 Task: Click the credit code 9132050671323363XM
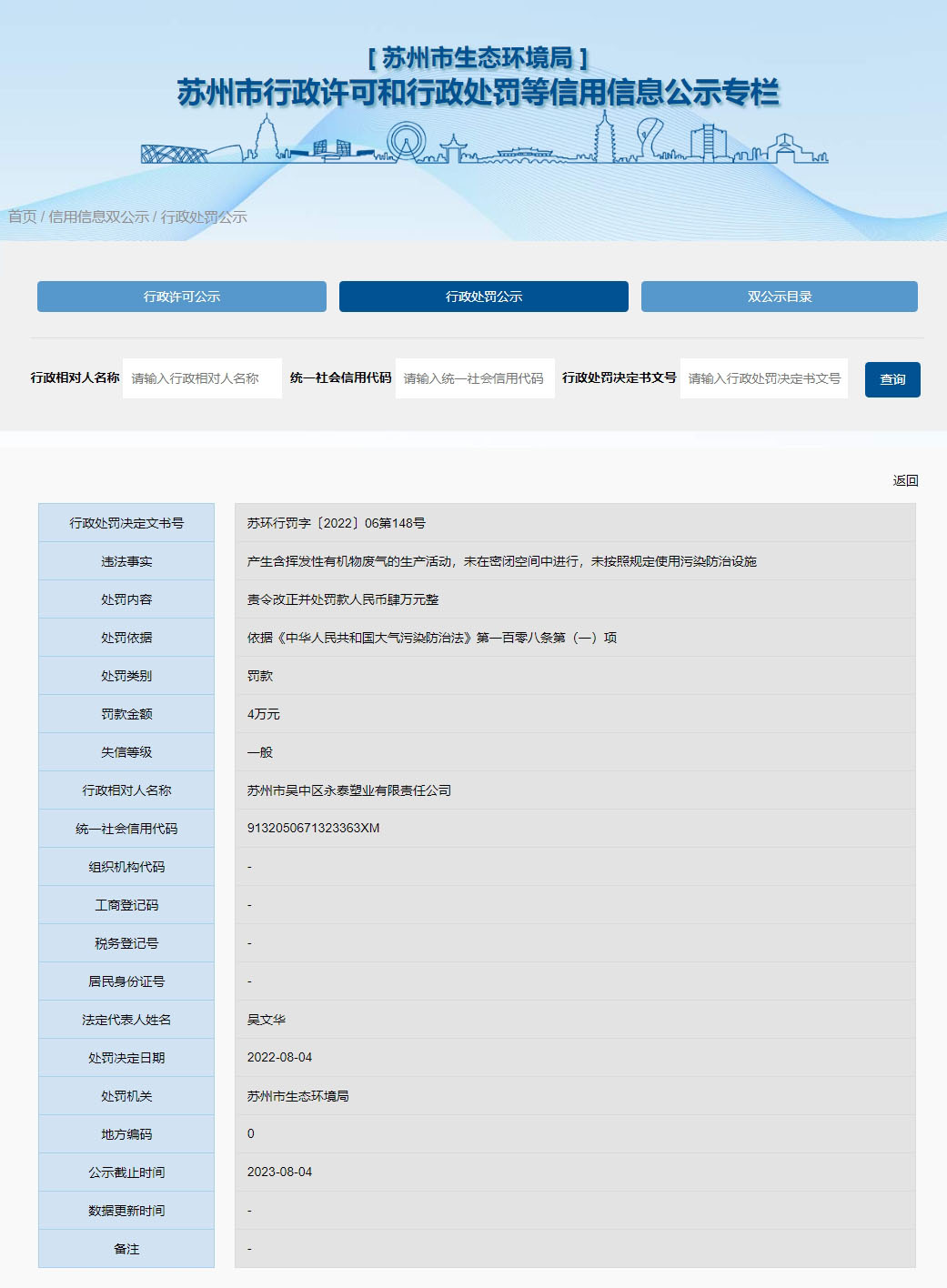(x=313, y=828)
